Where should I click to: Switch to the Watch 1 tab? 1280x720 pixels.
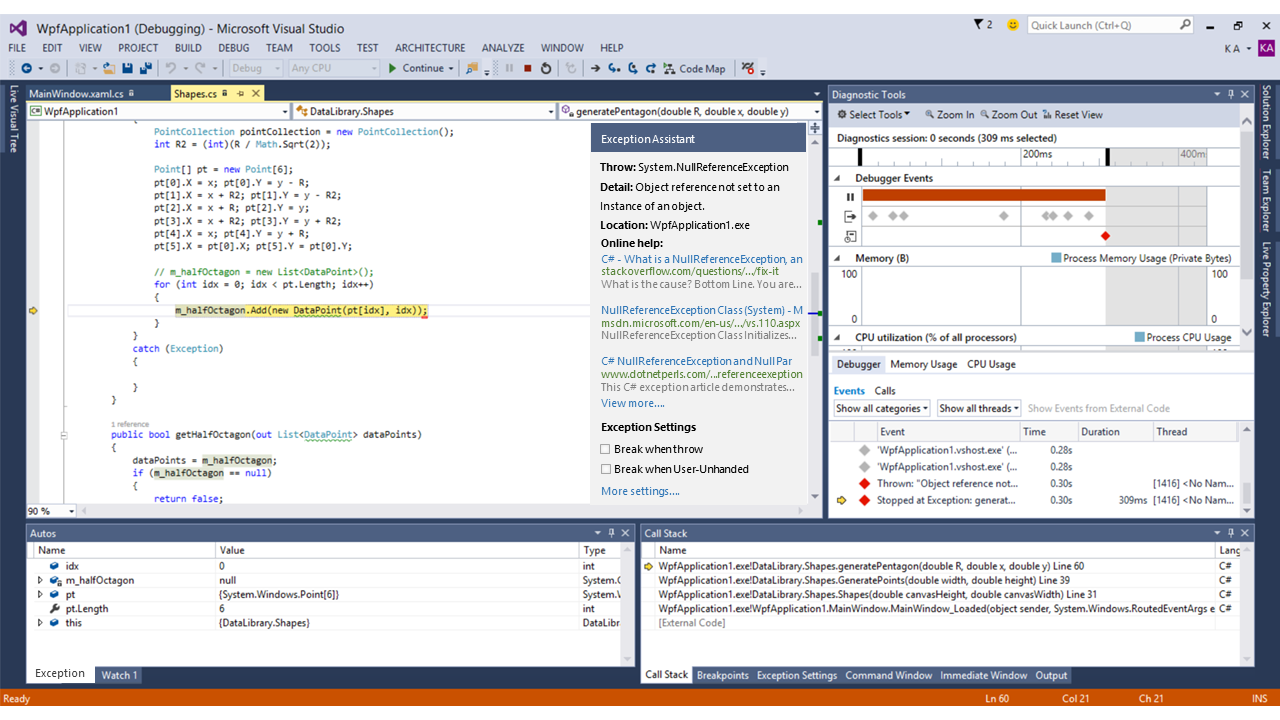pos(118,675)
